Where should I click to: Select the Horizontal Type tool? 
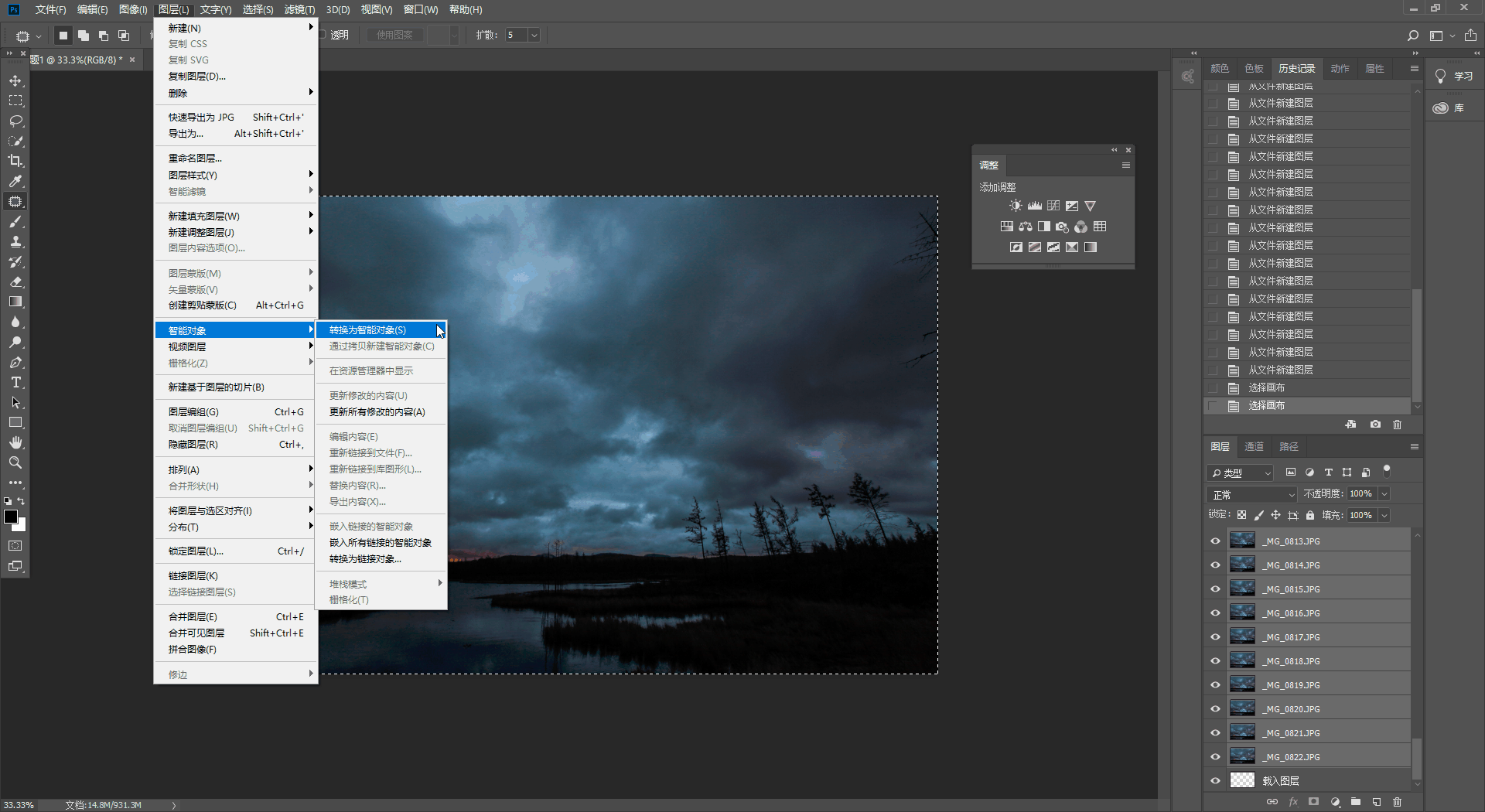[15, 383]
